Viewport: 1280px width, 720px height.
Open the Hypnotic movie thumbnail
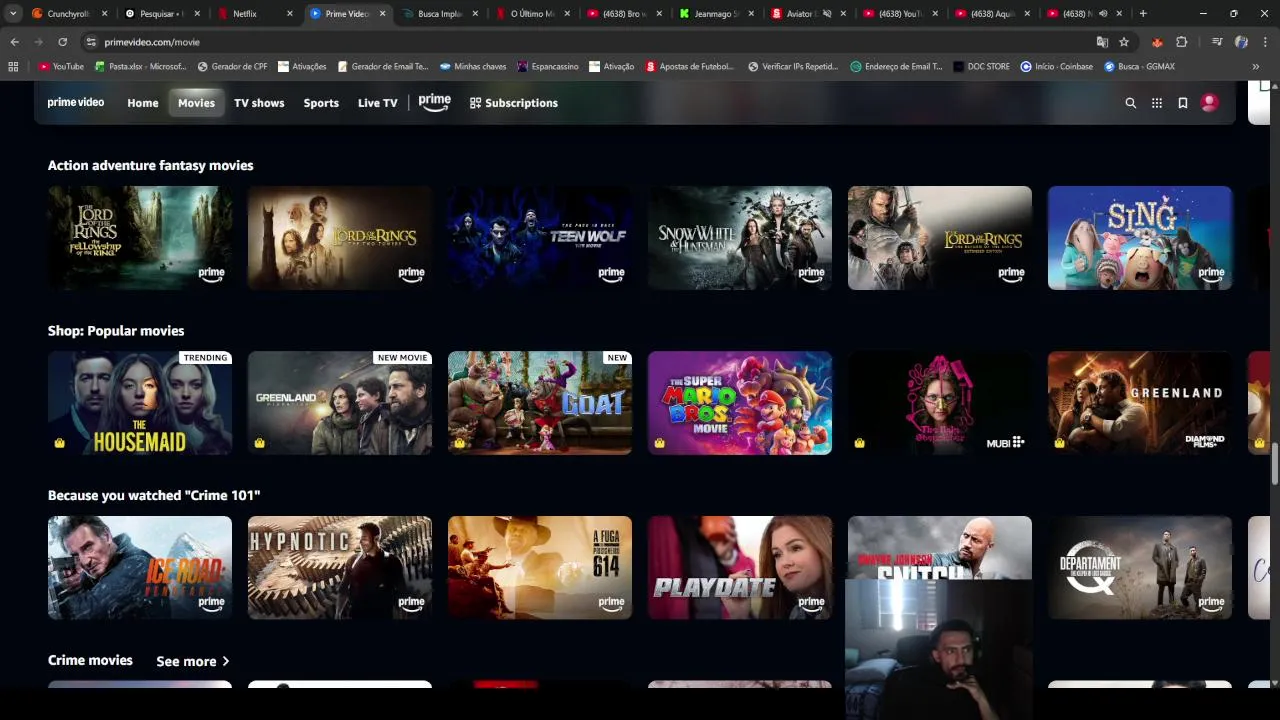click(340, 568)
